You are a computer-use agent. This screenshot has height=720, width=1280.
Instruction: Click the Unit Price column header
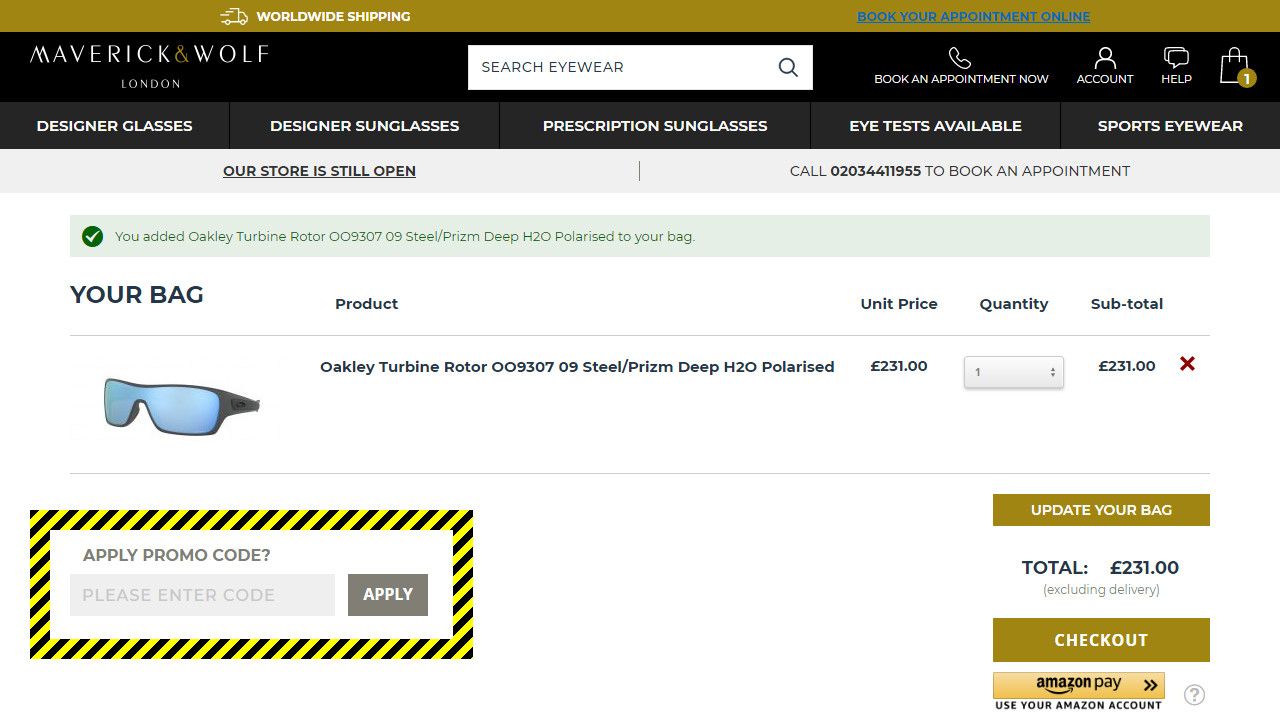[x=899, y=304]
